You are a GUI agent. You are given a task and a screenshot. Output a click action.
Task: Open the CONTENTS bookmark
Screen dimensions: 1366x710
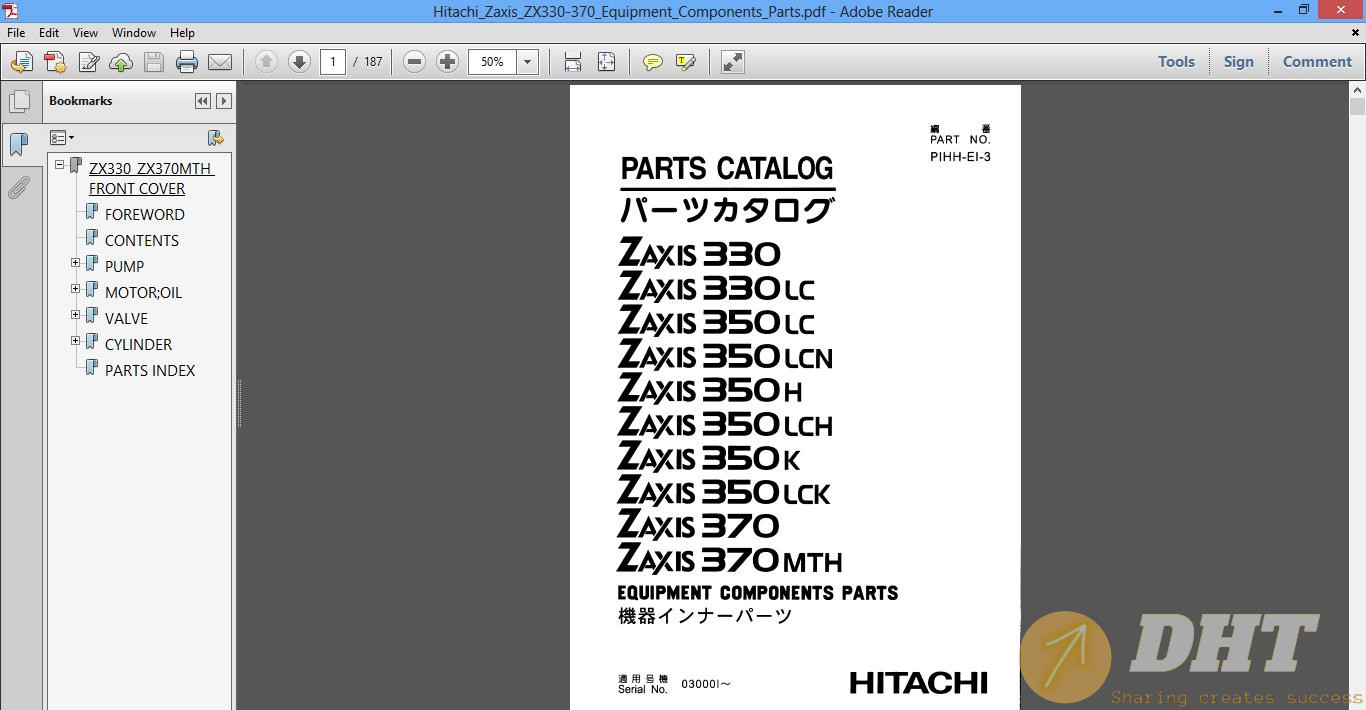tap(141, 240)
